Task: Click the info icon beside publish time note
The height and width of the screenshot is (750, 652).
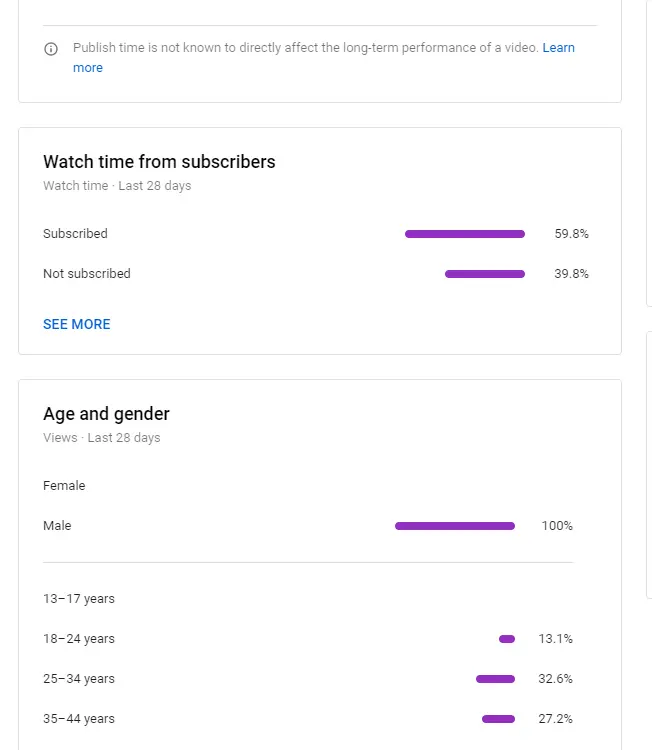Action: 51,49
